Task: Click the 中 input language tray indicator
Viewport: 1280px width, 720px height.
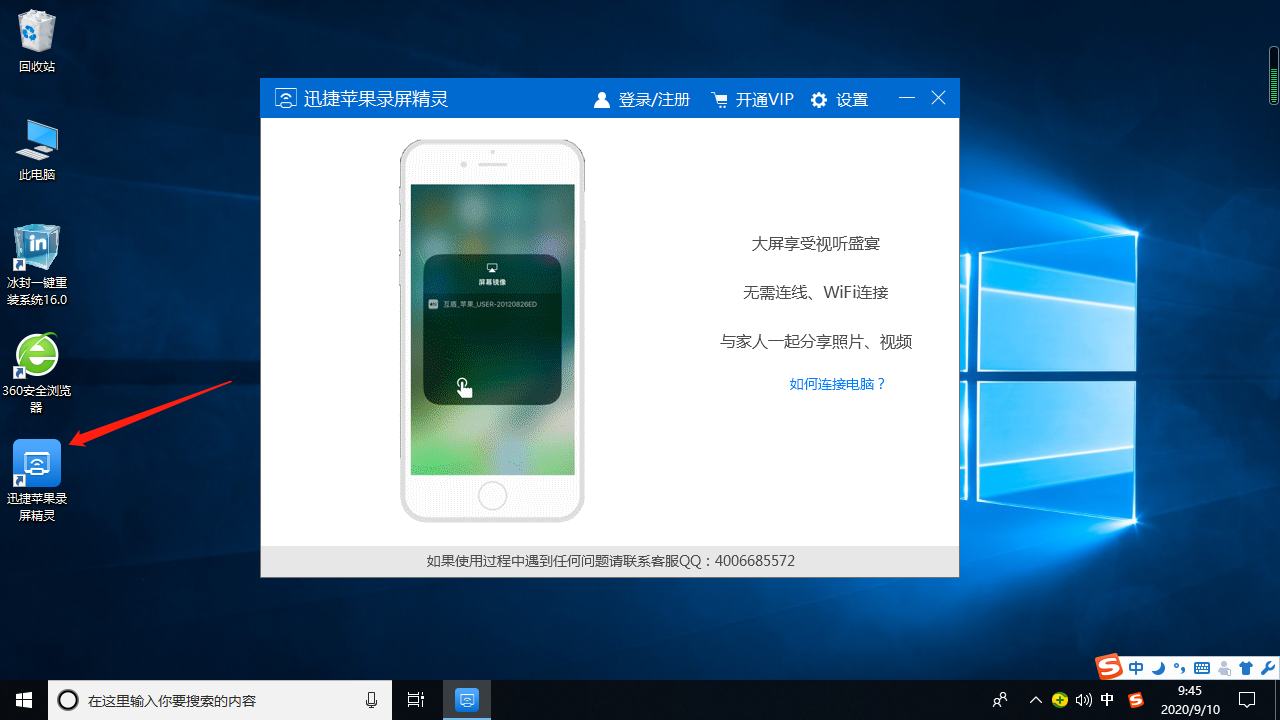Action: pyautogui.click(x=1108, y=700)
